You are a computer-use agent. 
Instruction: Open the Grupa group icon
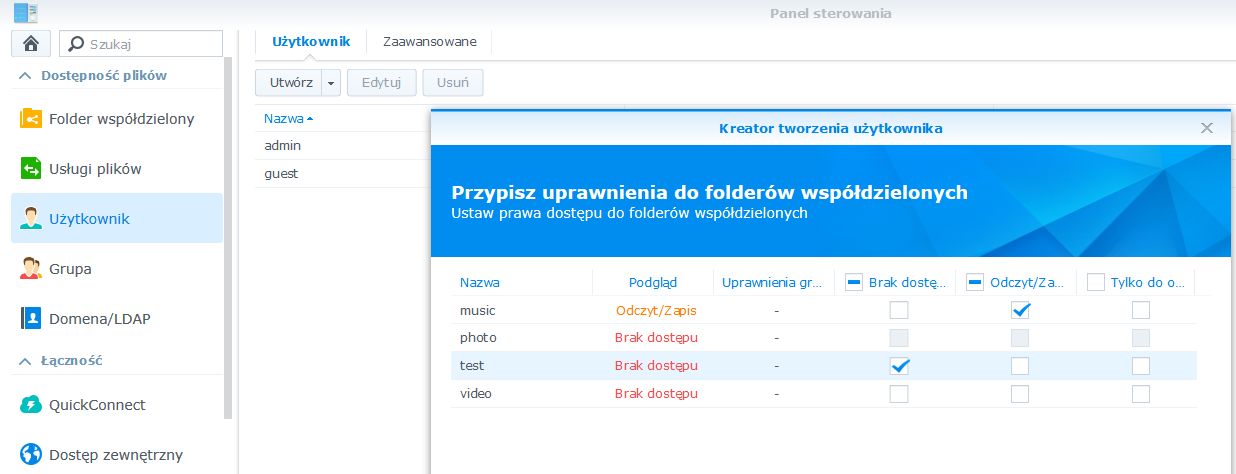31,269
